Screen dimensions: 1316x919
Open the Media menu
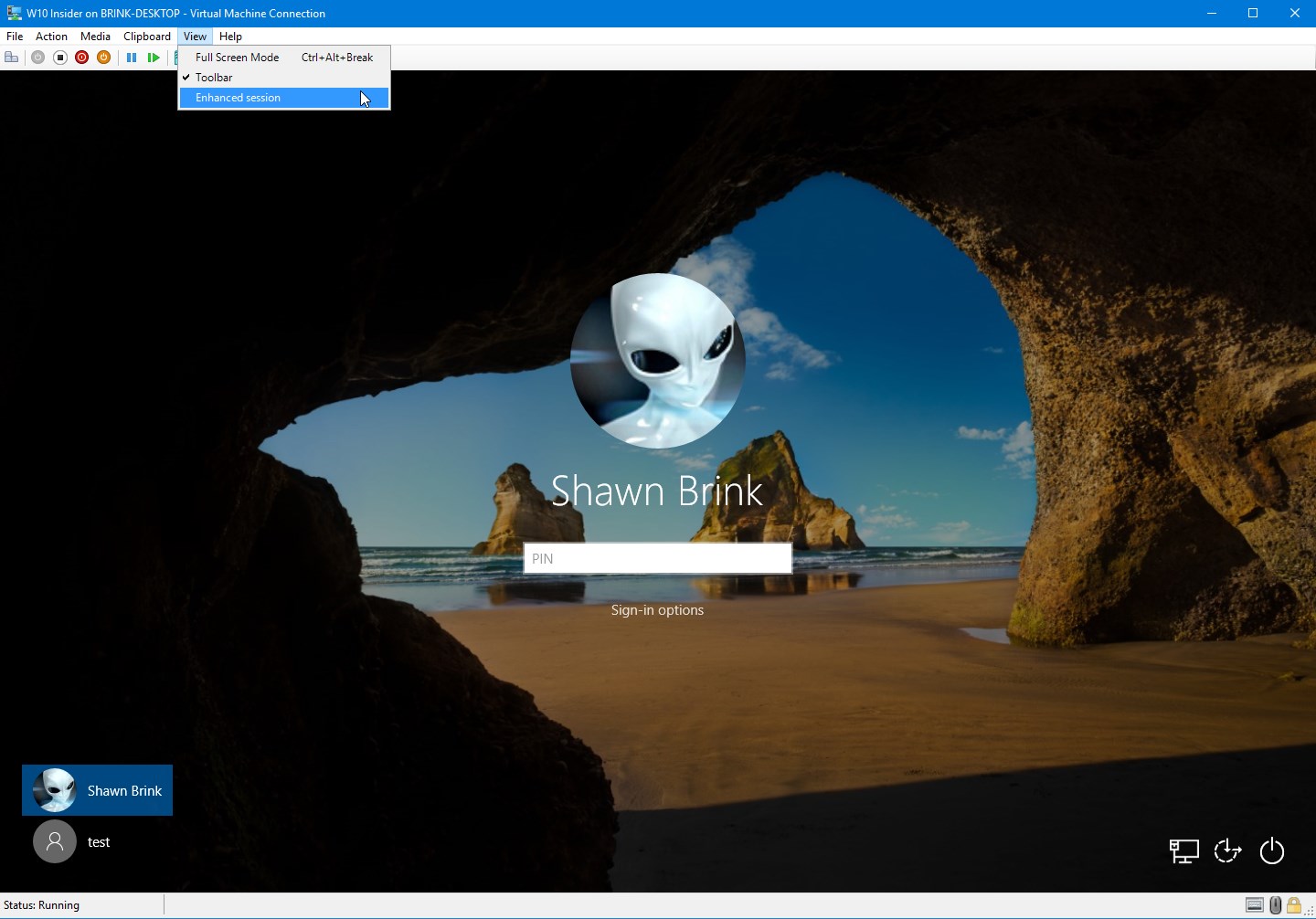pyautogui.click(x=95, y=37)
